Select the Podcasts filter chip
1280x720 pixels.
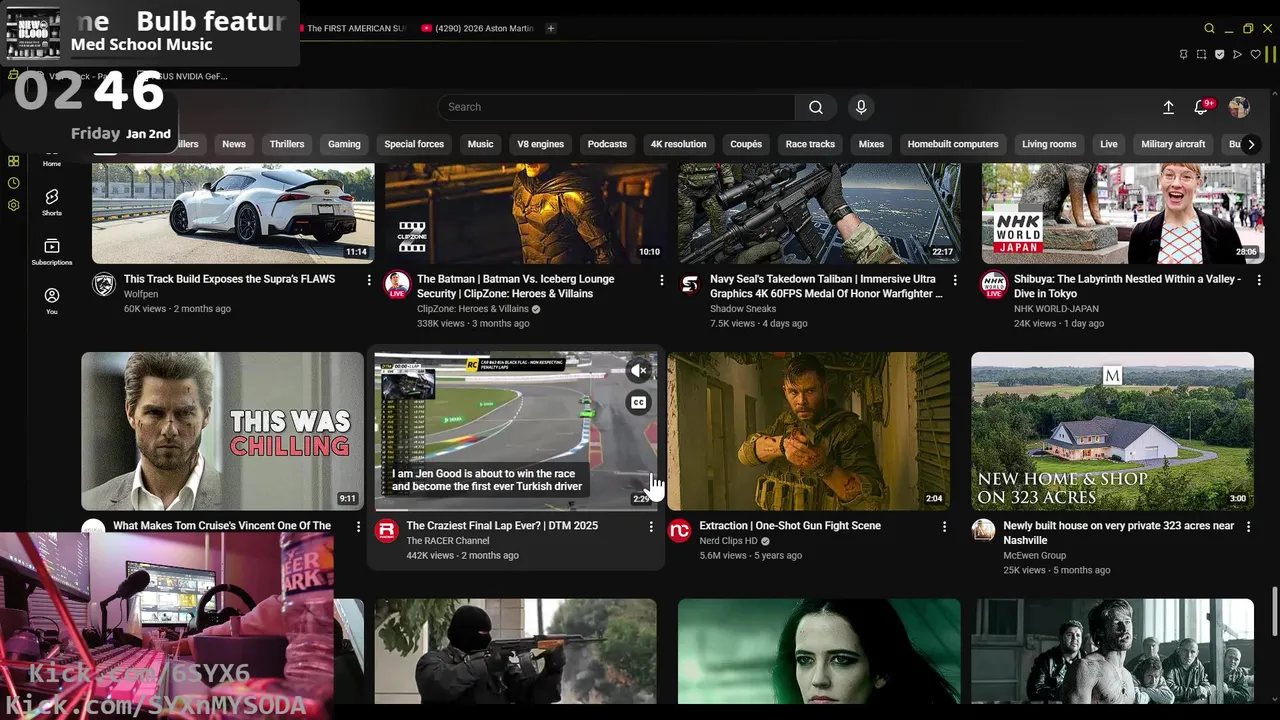[x=607, y=144]
